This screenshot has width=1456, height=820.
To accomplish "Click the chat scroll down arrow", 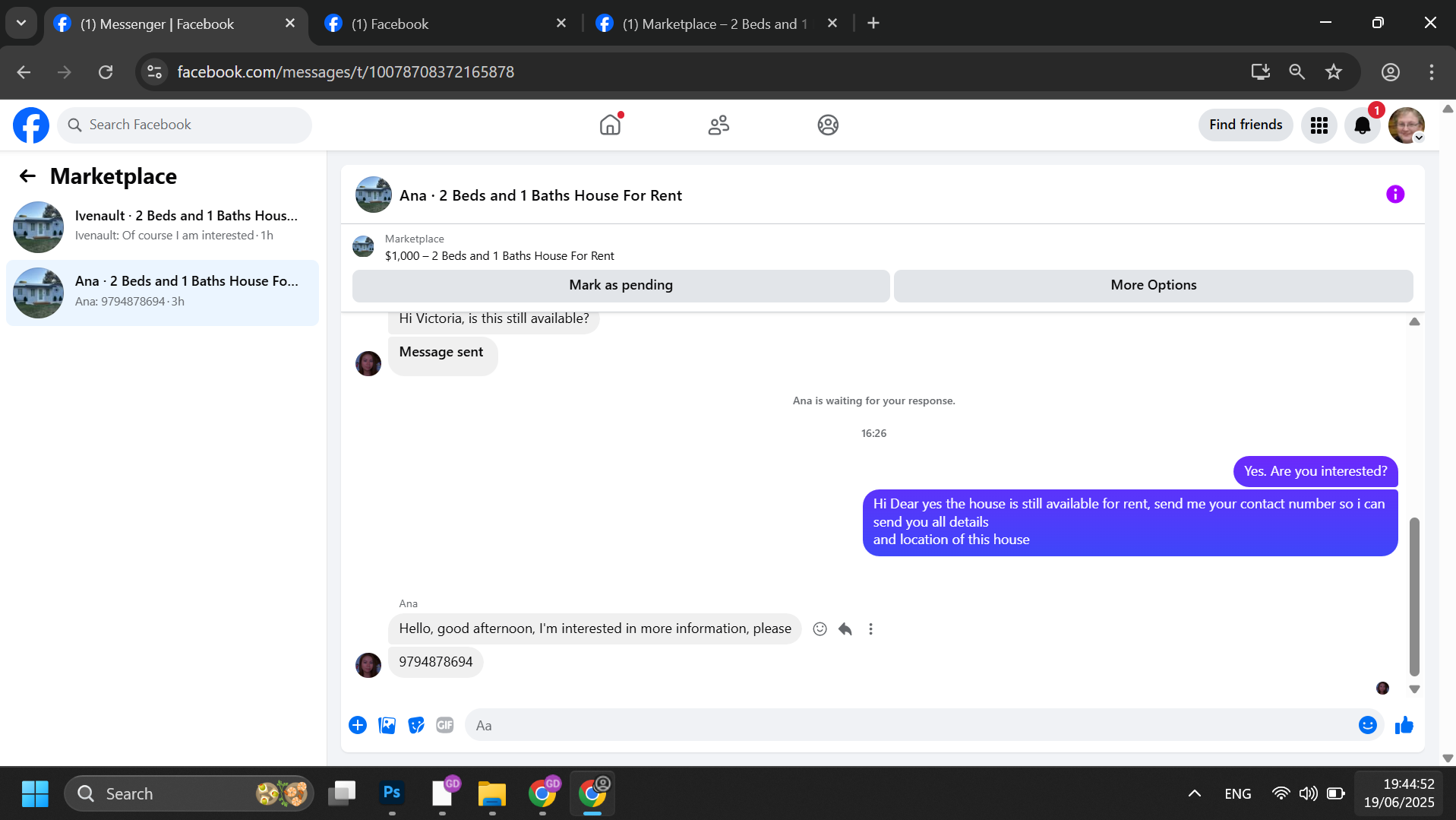I will click(1414, 689).
